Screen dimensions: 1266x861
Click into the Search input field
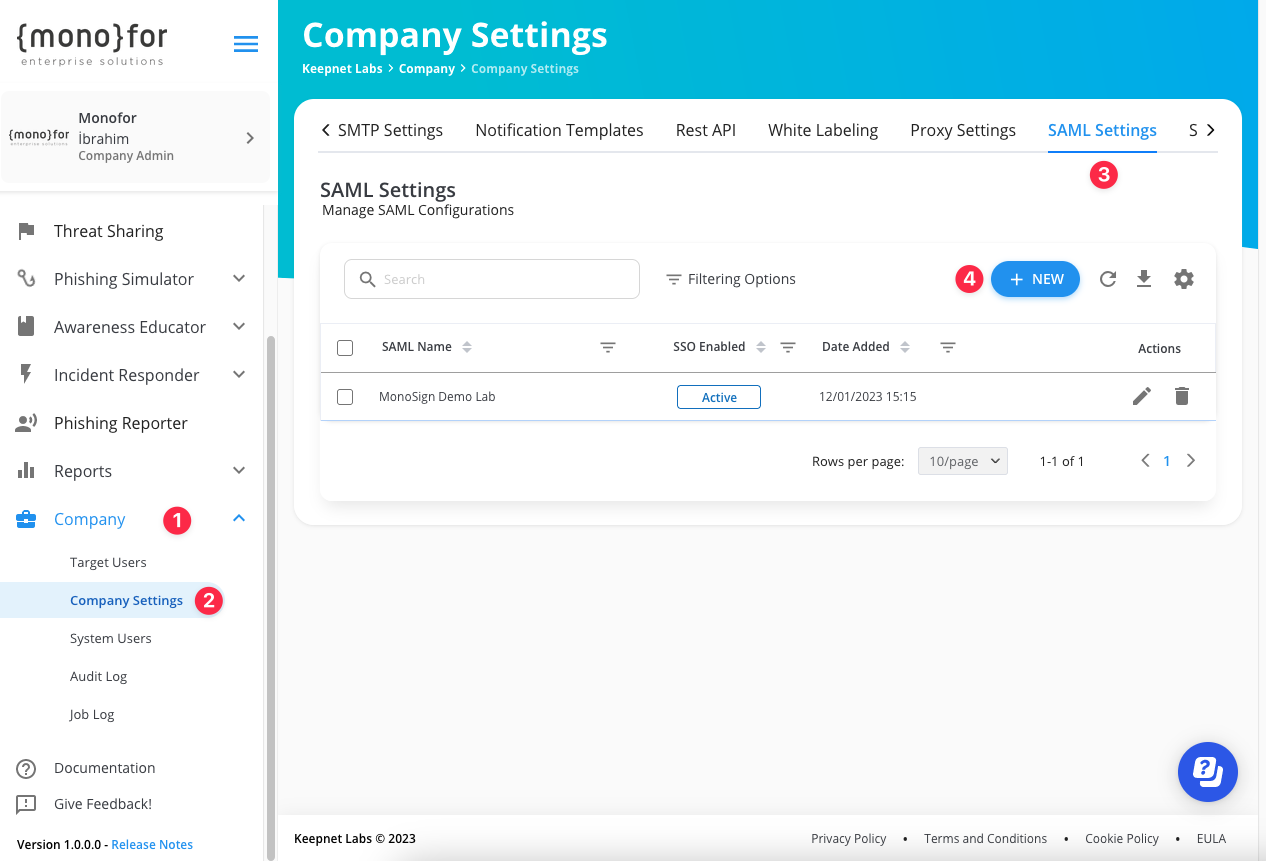click(x=492, y=279)
